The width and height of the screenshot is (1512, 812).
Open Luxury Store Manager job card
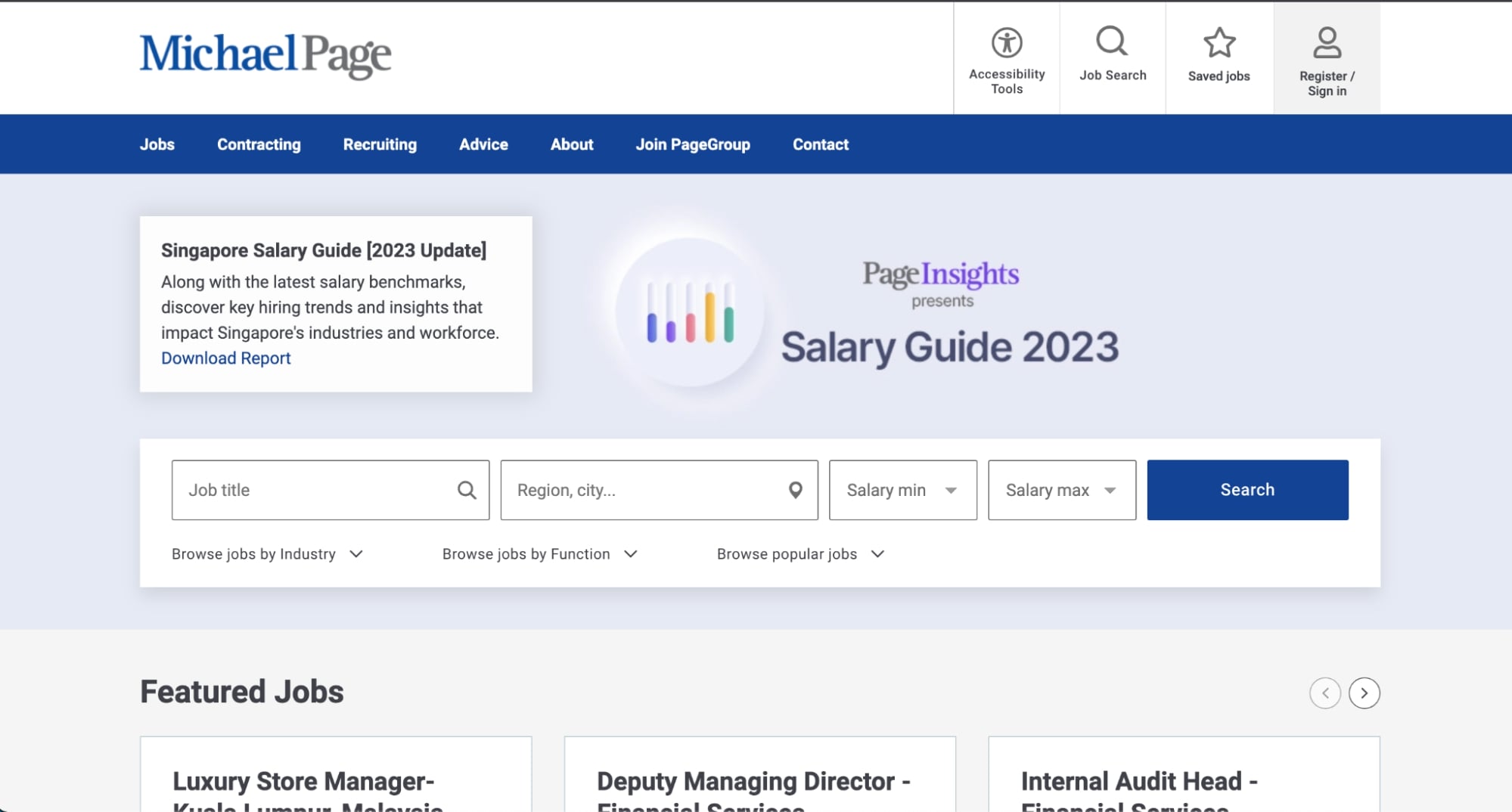click(x=336, y=774)
